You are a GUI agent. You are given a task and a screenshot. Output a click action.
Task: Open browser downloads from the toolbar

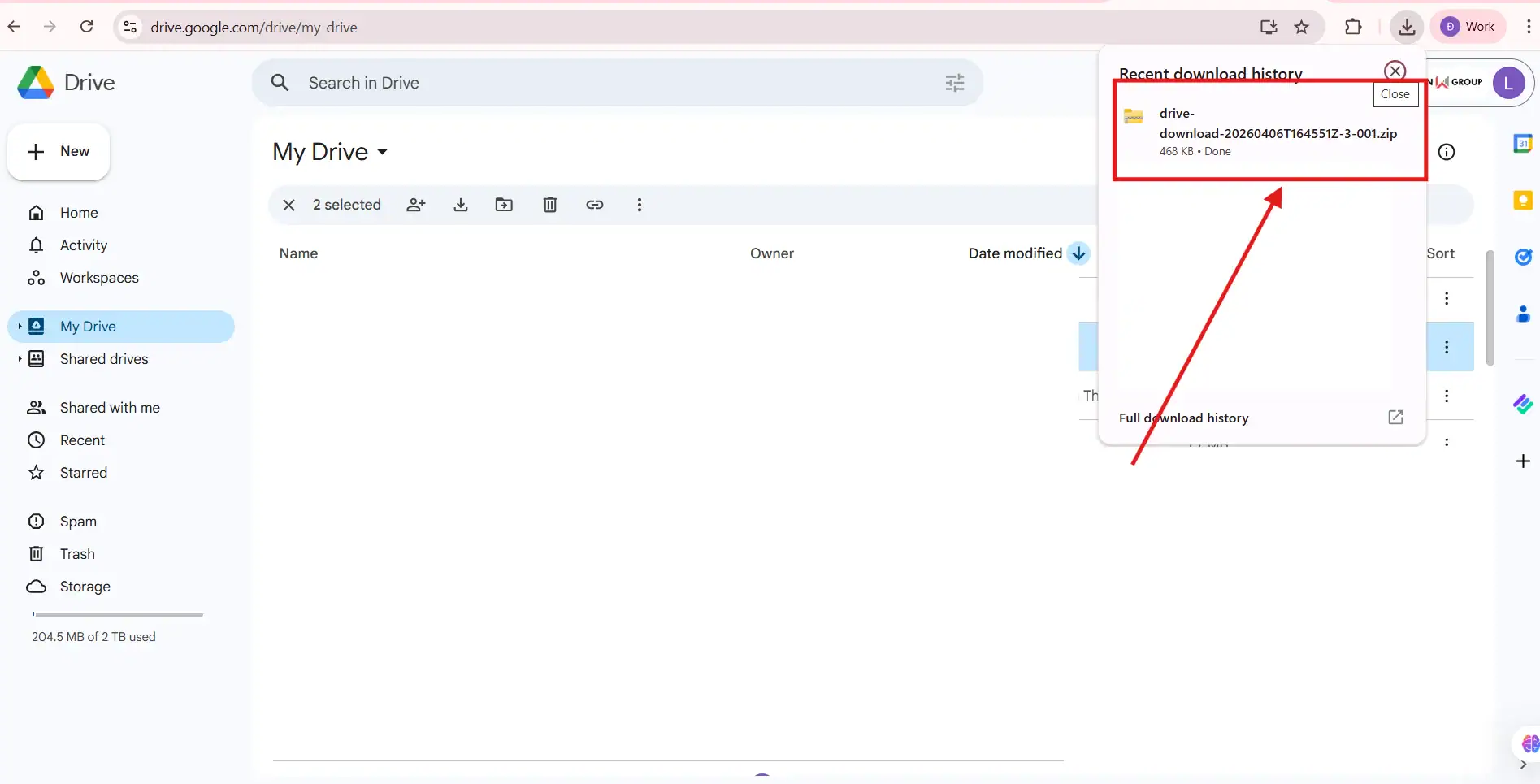coord(1408,26)
